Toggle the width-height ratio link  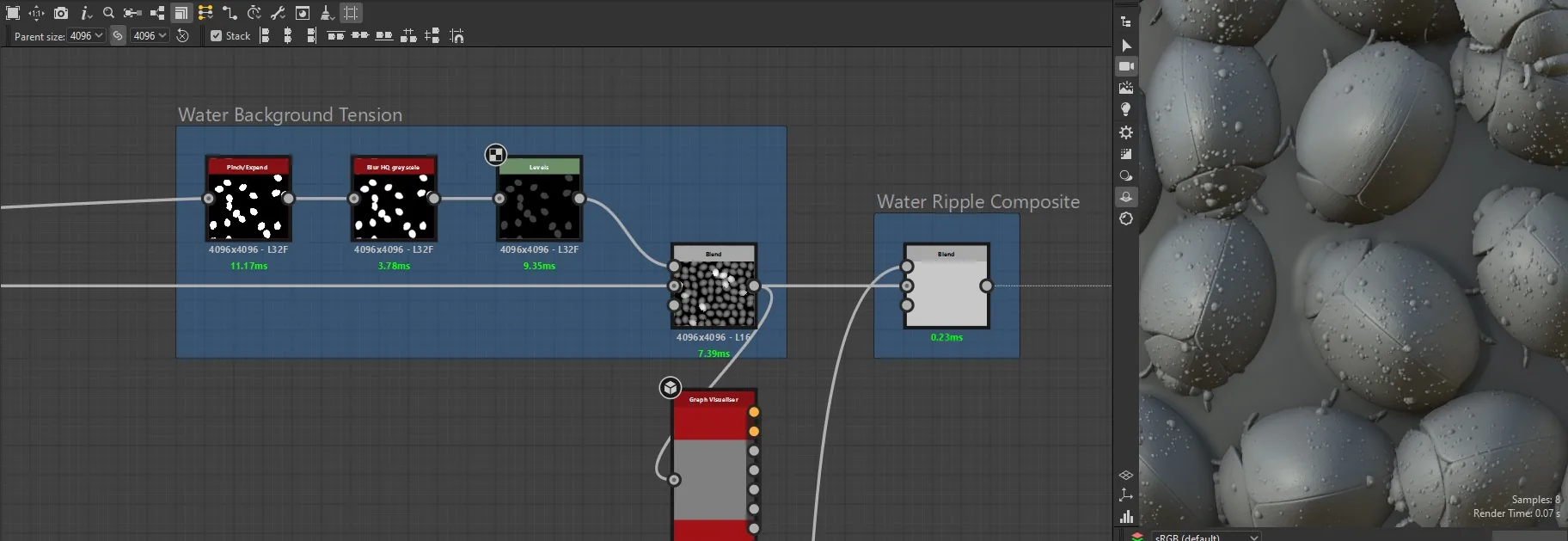click(118, 36)
